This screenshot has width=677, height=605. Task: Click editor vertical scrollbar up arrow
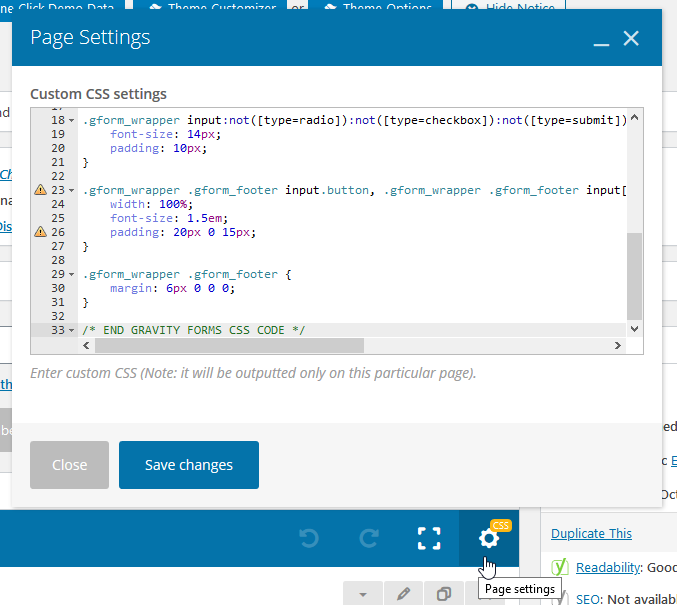(634, 117)
